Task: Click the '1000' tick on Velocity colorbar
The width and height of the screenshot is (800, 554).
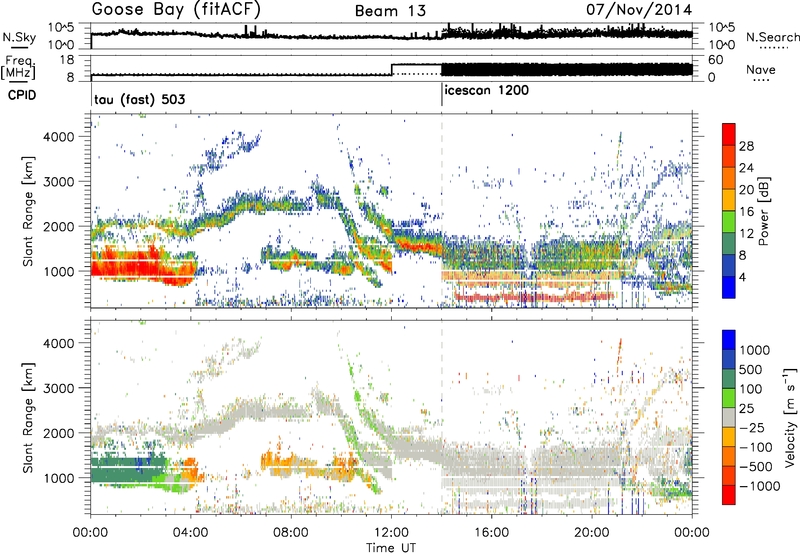Action: 755,350
